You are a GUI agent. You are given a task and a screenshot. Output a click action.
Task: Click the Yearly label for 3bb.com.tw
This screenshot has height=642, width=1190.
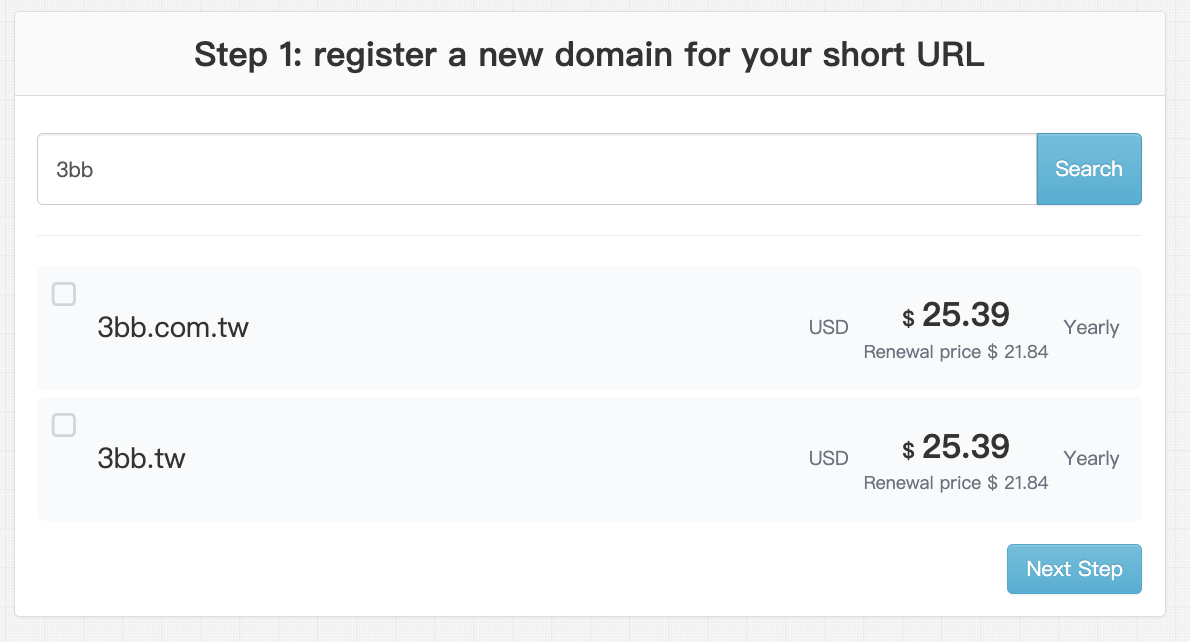coord(1091,328)
